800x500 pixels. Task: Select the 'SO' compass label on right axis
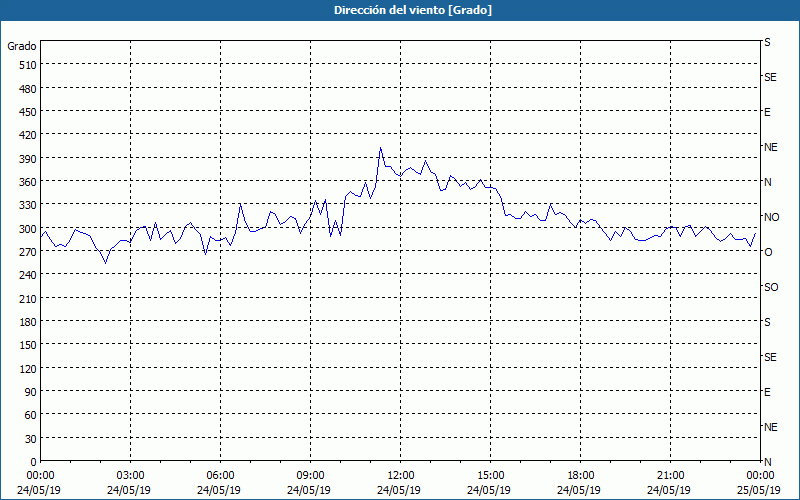pyautogui.click(x=771, y=287)
